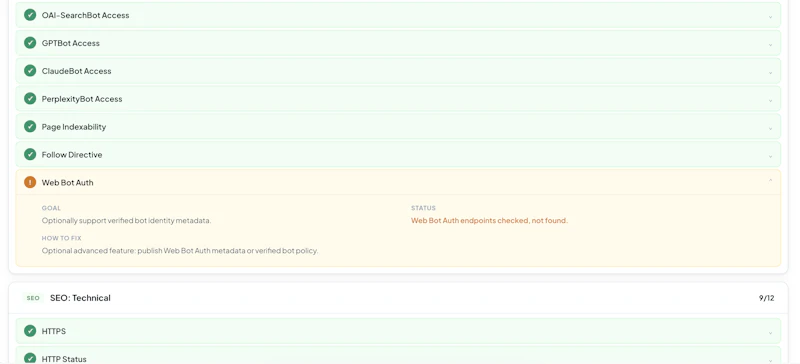Click the SEO: Technical section heading
The image size is (800, 364).
pyautogui.click(x=80, y=298)
